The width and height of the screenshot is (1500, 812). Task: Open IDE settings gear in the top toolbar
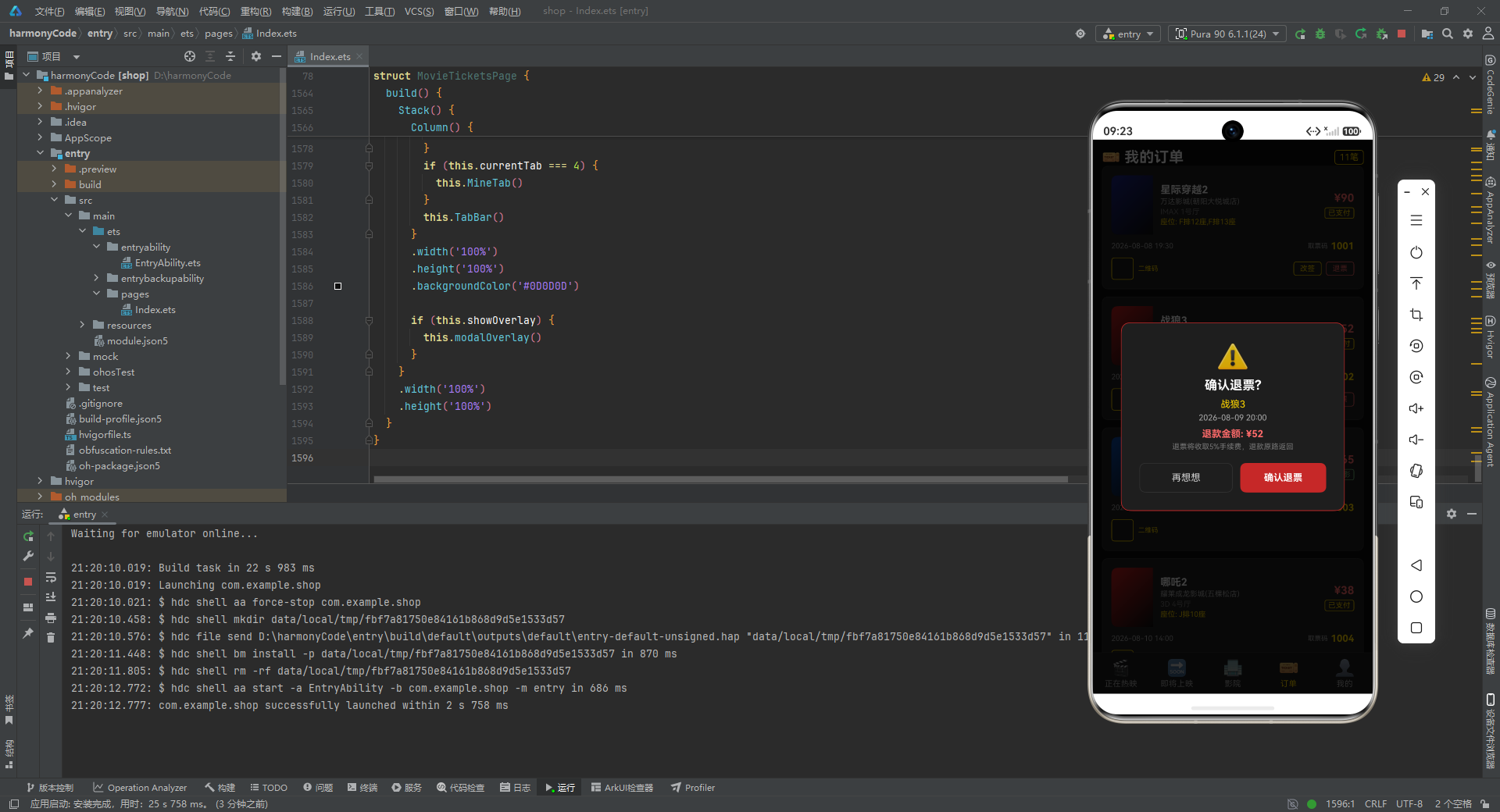(x=1468, y=34)
